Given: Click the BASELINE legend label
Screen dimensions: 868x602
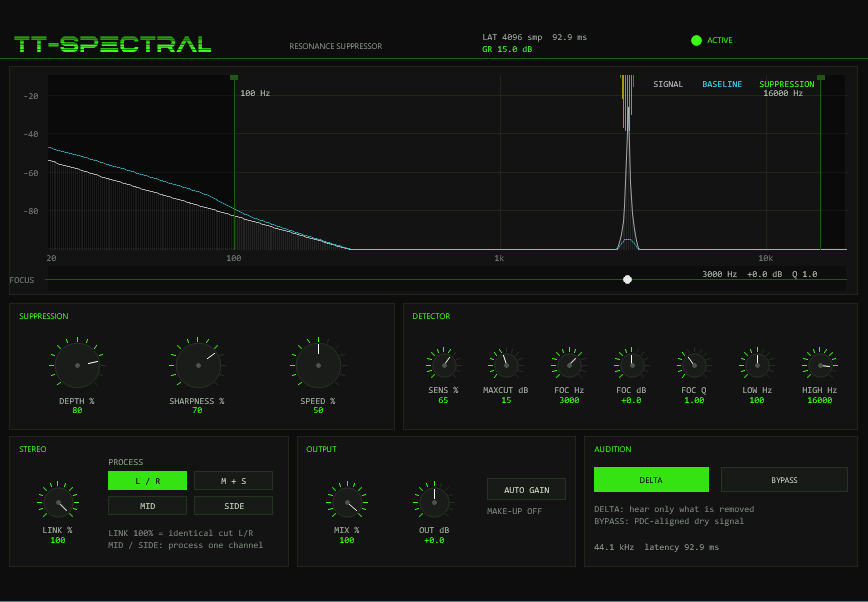Looking at the screenshot, I should click(x=722, y=84).
